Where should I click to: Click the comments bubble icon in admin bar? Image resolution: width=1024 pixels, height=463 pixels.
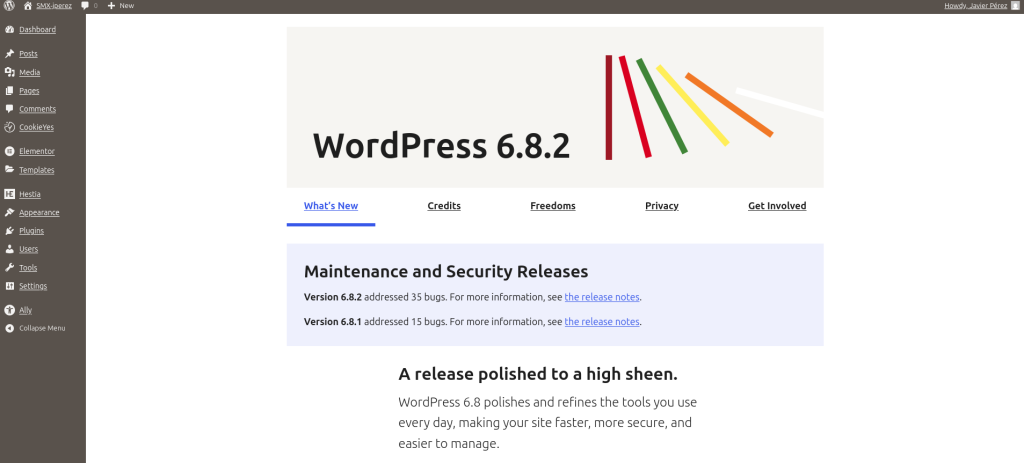(x=84, y=6)
